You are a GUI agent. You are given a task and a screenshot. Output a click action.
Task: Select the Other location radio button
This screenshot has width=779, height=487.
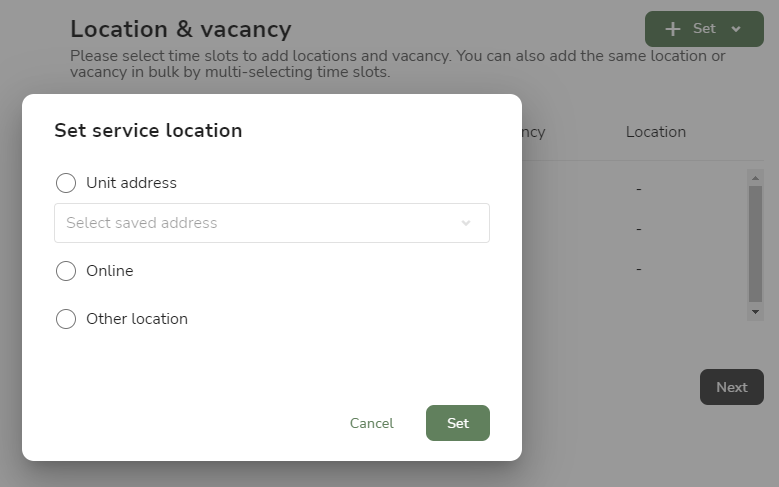pos(66,319)
